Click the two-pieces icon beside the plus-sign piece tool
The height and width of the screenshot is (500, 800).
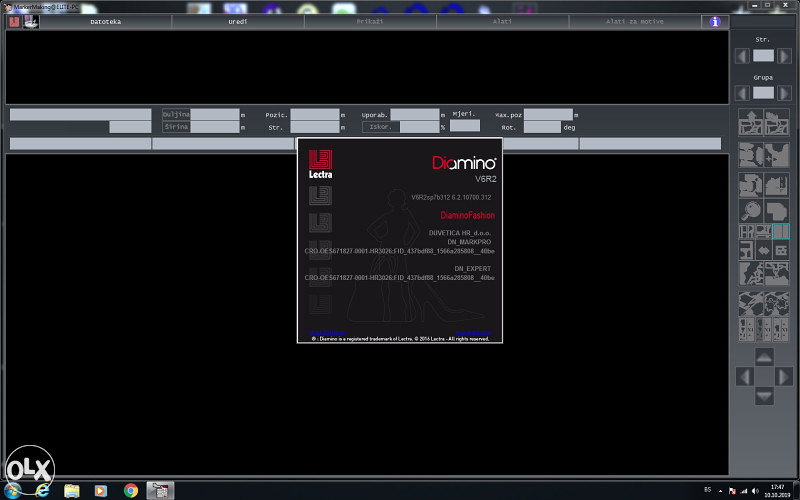tap(751, 156)
